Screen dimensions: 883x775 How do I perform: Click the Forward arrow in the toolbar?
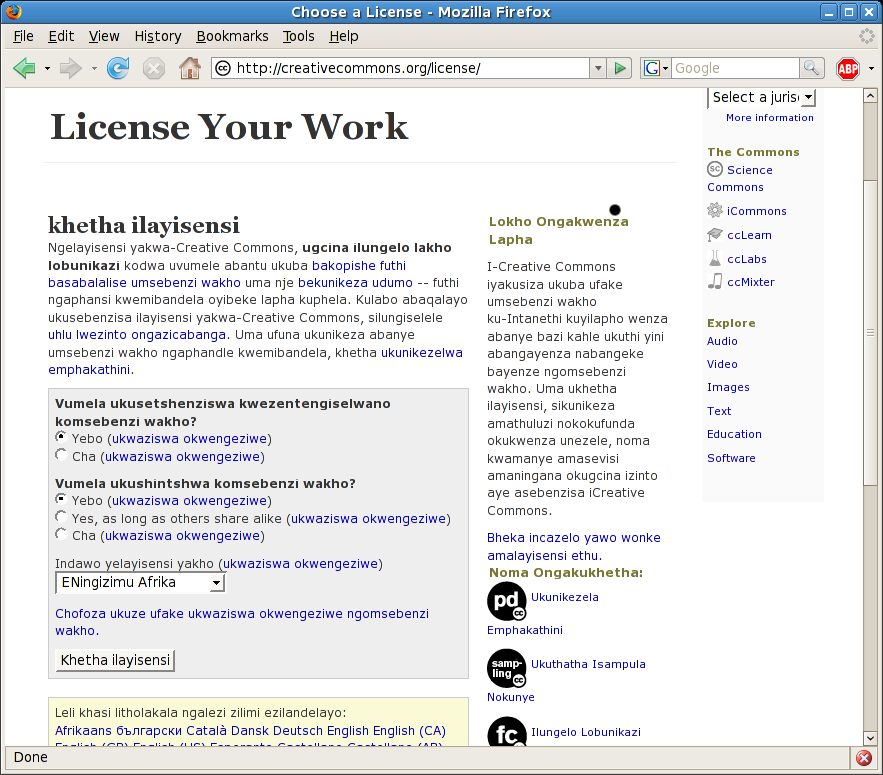coord(70,68)
